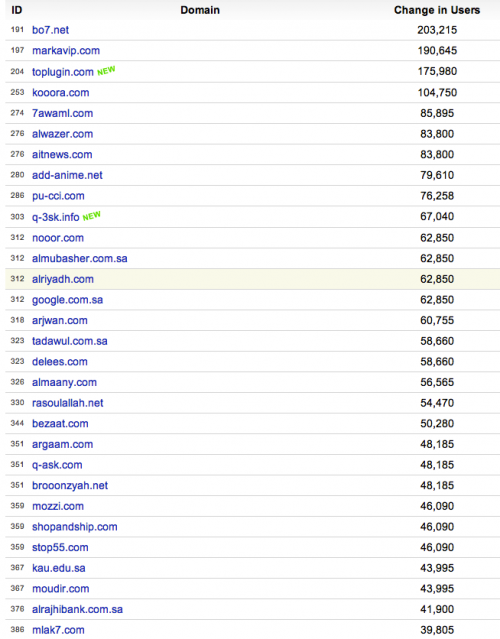Select the 50,280 users value
The height and width of the screenshot is (639, 500).
437,424
